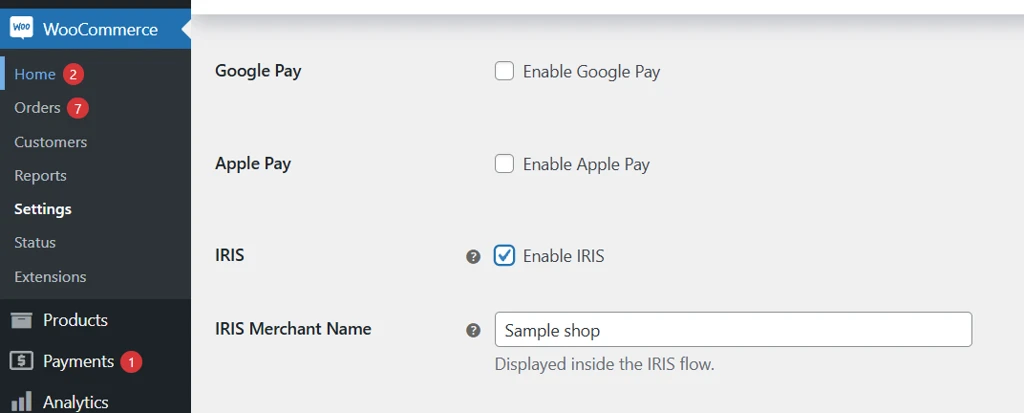Screen dimensions: 1024x413
Task: Click the red Payments notification badge
Action: pyautogui.click(x=131, y=362)
